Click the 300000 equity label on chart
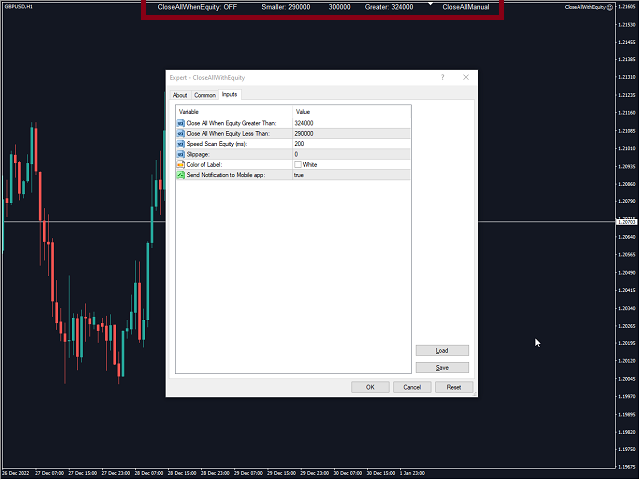 point(340,7)
